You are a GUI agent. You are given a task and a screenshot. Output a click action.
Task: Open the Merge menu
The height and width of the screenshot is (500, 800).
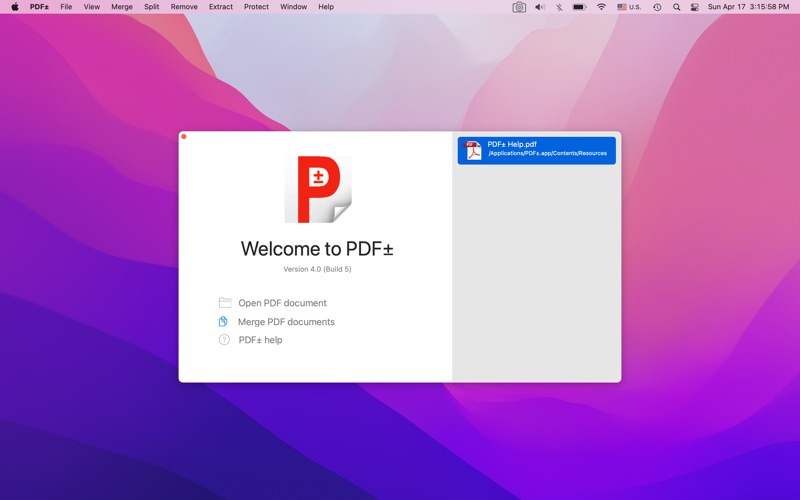click(122, 7)
